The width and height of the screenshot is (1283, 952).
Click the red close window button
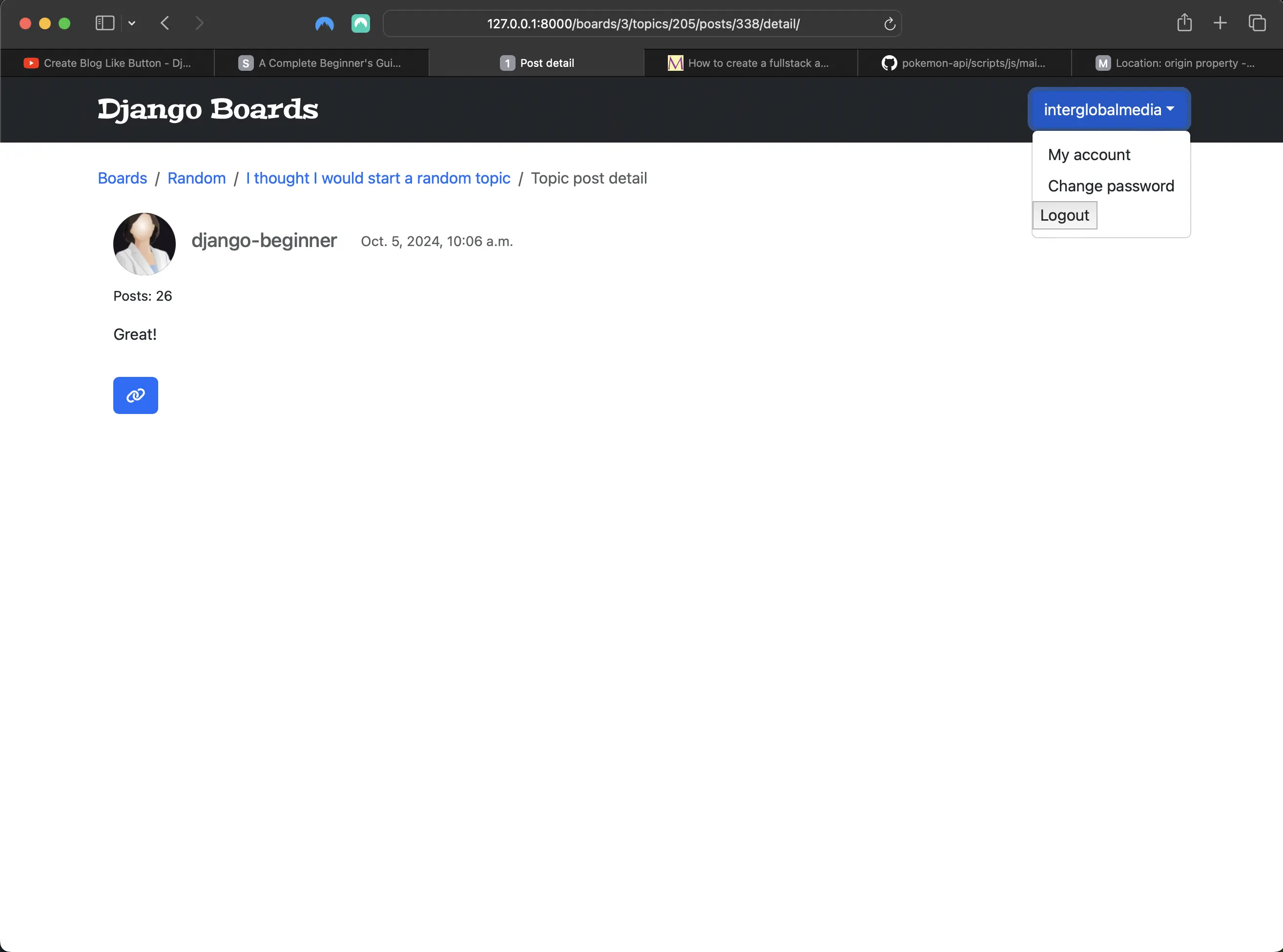[x=25, y=23]
